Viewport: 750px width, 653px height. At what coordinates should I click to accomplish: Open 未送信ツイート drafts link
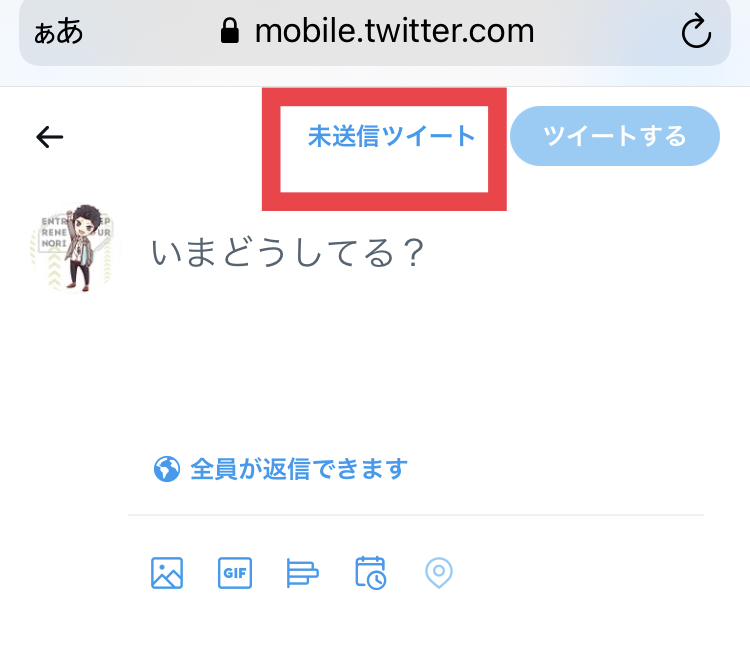point(391,136)
